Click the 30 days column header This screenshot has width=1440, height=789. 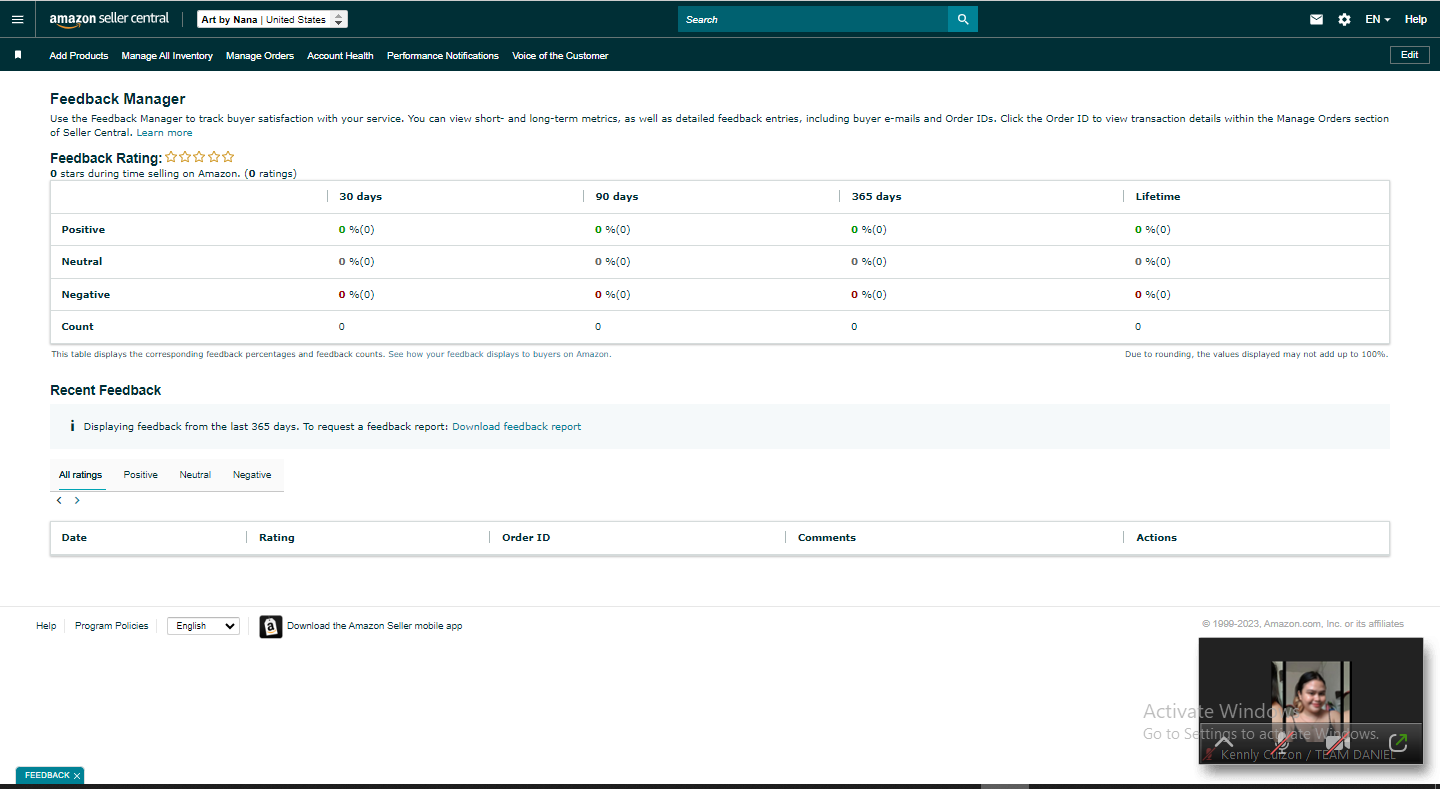pos(361,197)
